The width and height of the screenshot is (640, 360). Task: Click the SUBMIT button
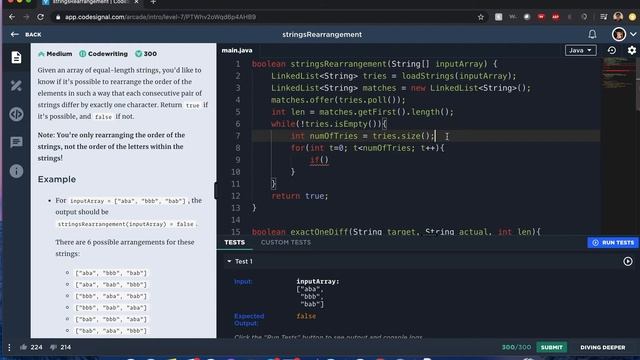[551, 347]
